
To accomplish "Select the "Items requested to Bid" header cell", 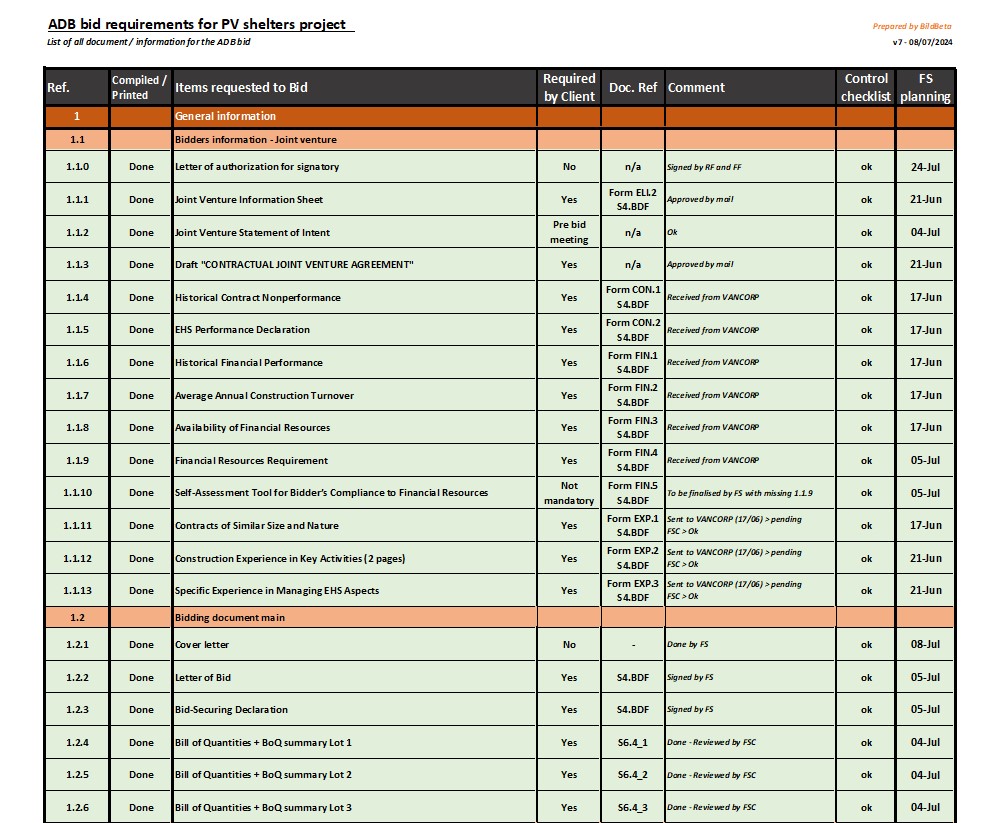I will click(x=241, y=87).
